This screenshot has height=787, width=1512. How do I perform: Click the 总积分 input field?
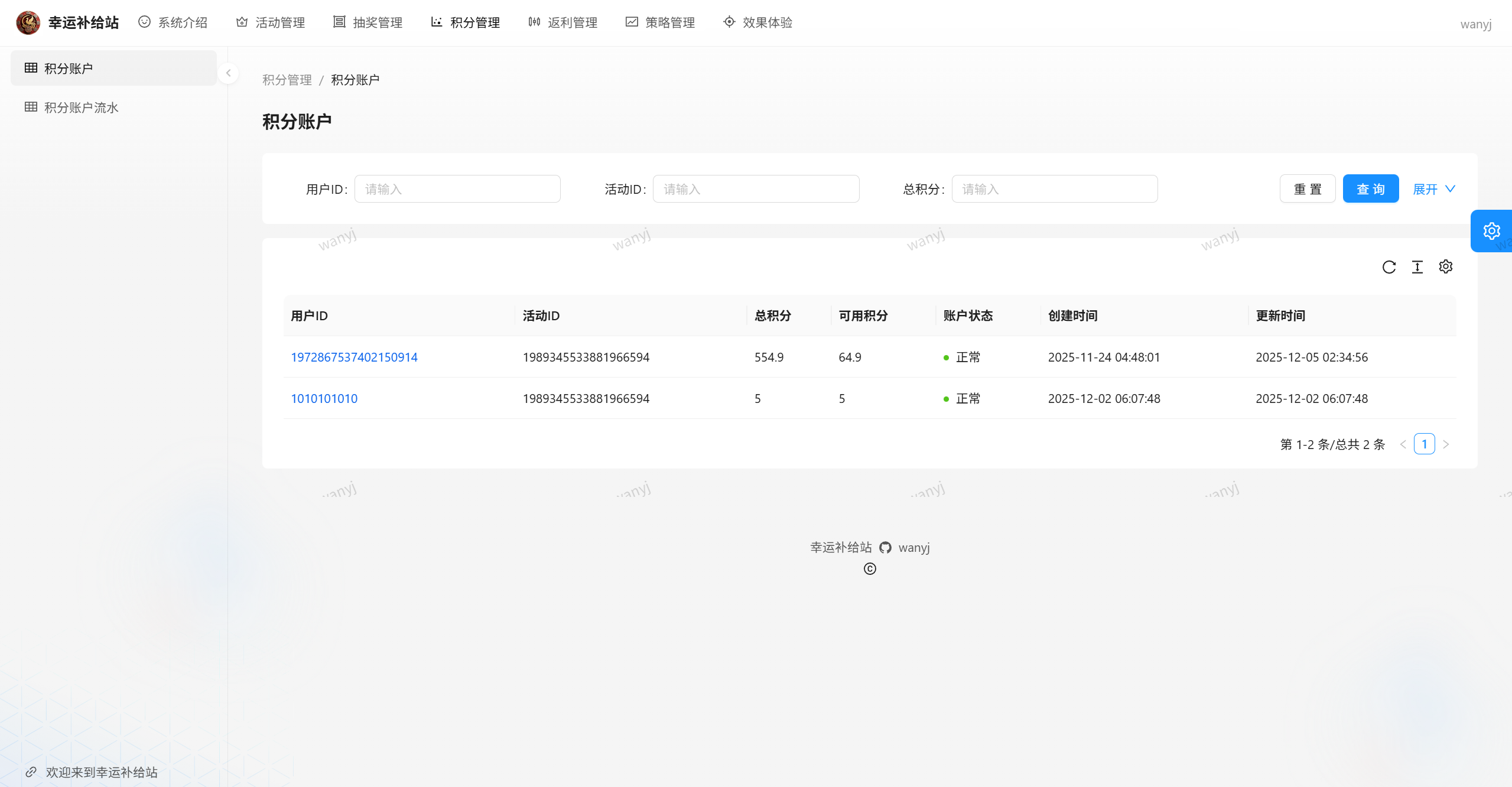[x=1054, y=189]
